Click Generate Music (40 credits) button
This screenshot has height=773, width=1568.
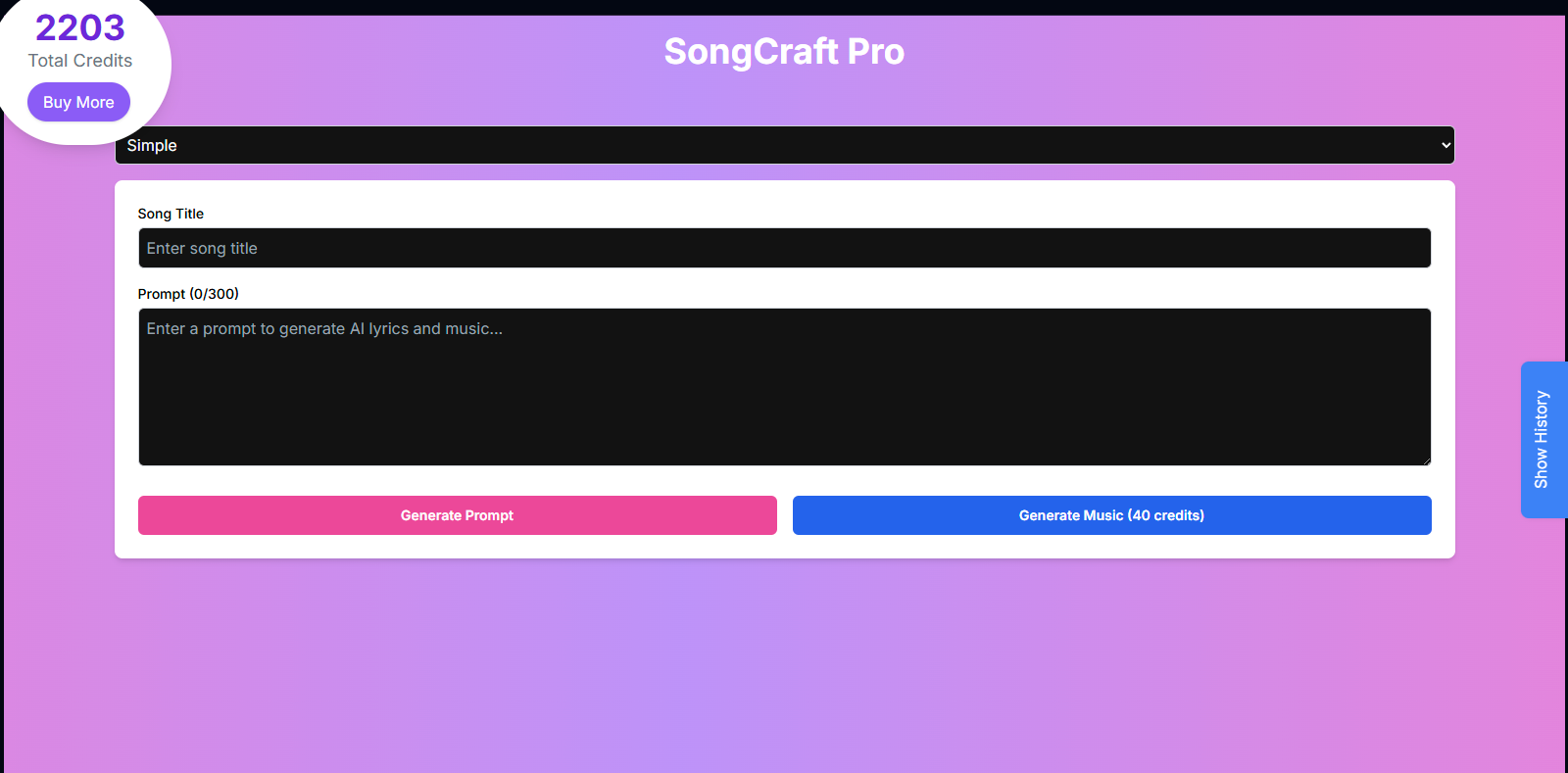[1111, 515]
